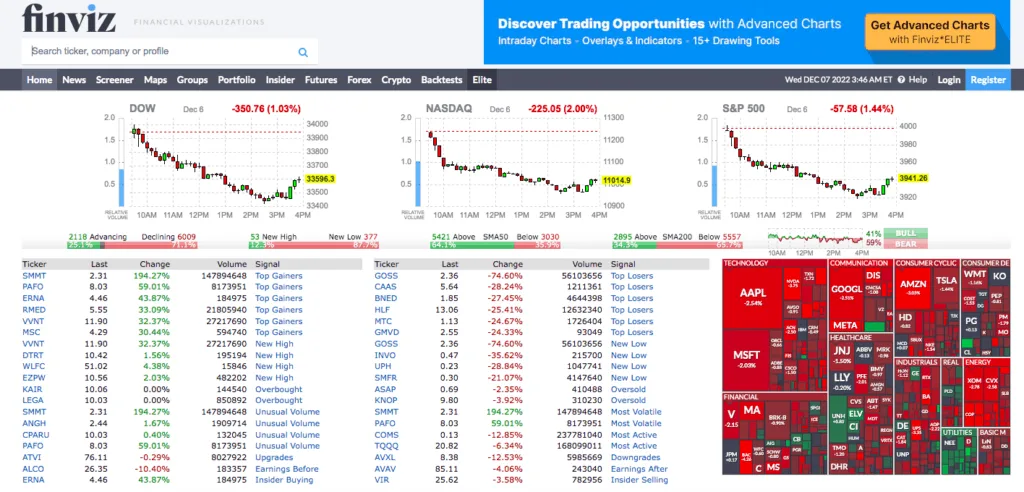Switch to the Maps tab
This screenshot has height=492, width=1024.
[x=155, y=80]
